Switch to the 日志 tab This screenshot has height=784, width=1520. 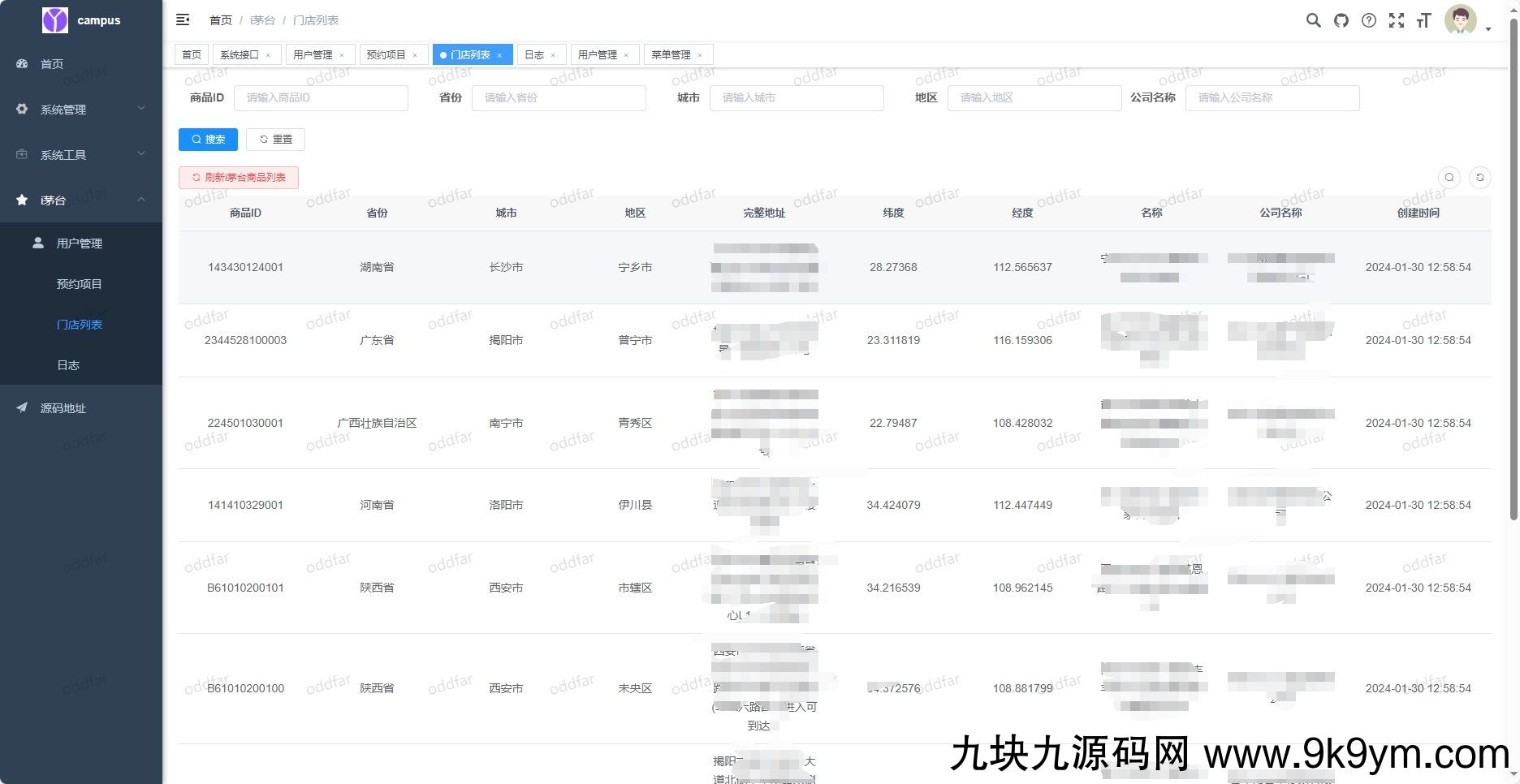pos(534,54)
